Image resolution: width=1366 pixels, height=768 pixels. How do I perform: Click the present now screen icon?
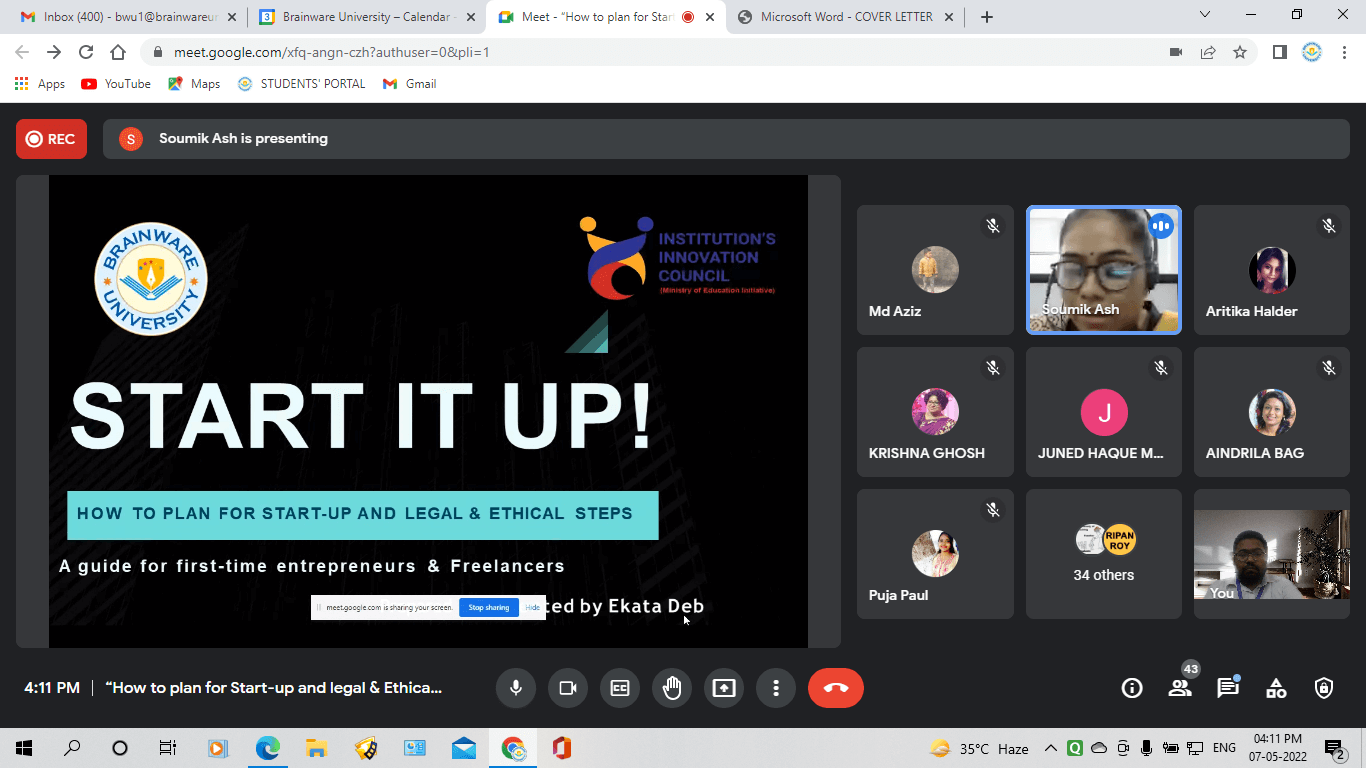click(724, 688)
